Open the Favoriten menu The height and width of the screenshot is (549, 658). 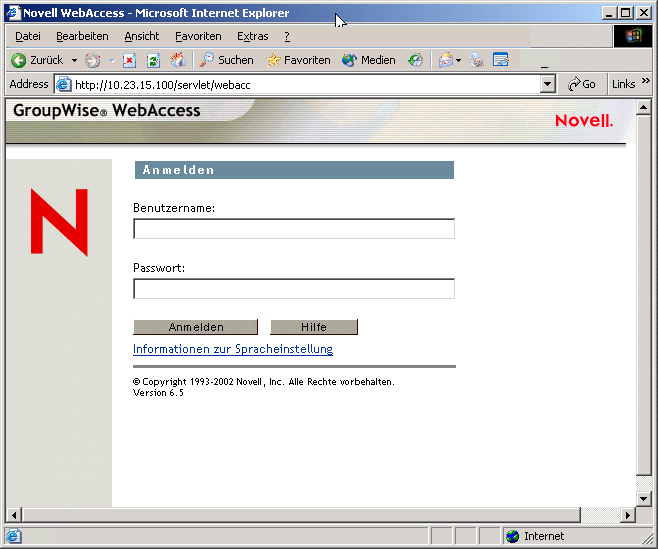[x=198, y=37]
